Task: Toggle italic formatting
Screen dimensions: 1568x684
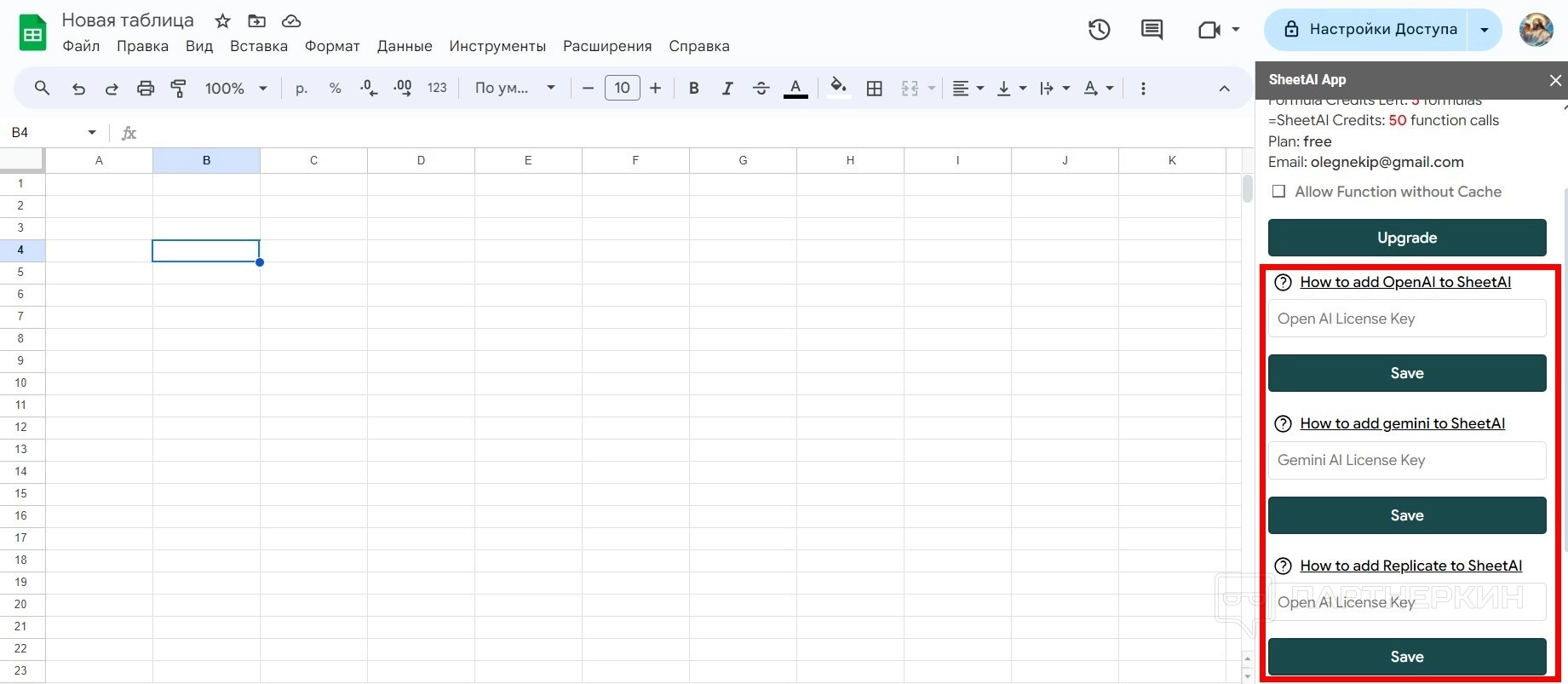Action: point(727,88)
